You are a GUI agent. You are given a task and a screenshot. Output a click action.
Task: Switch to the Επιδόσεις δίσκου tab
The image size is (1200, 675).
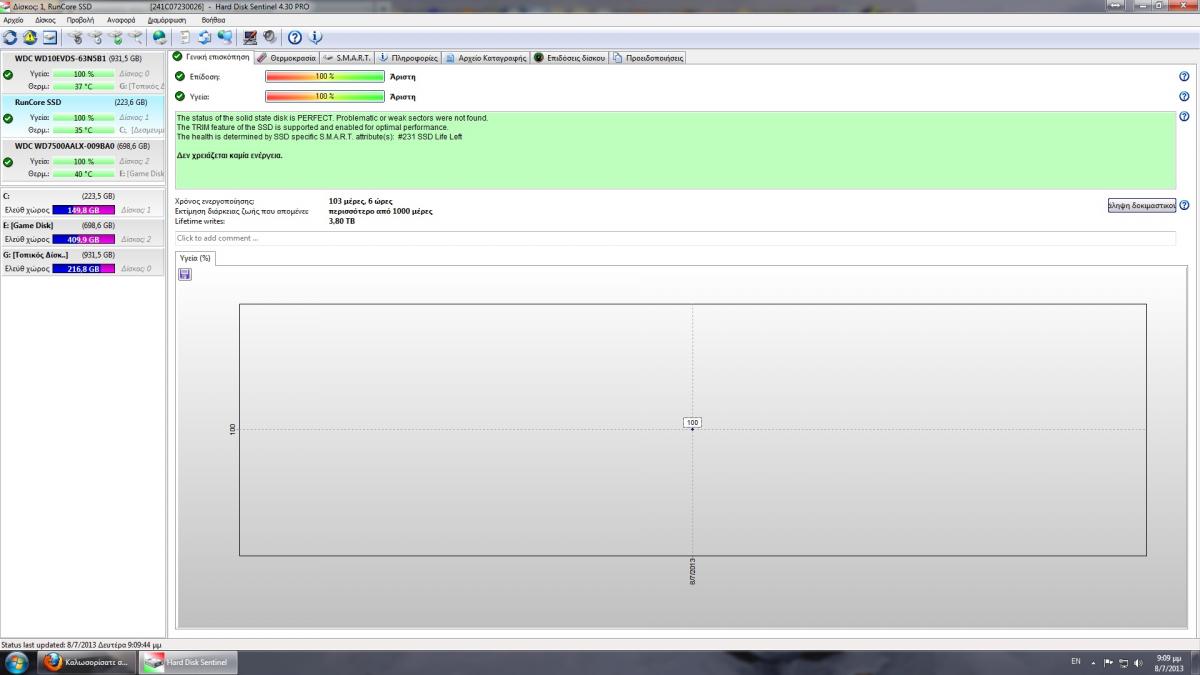(569, 58)
